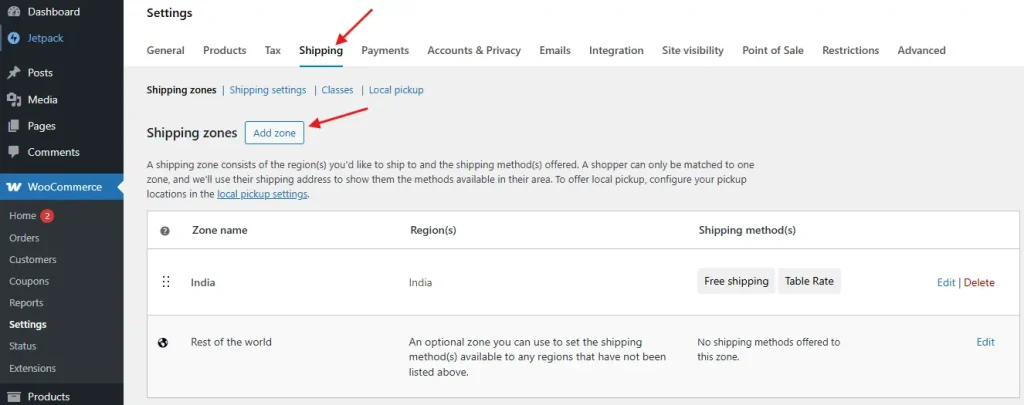Open the Coupons submenu item
Viewport: 1024px width, 405px height.
29,281
